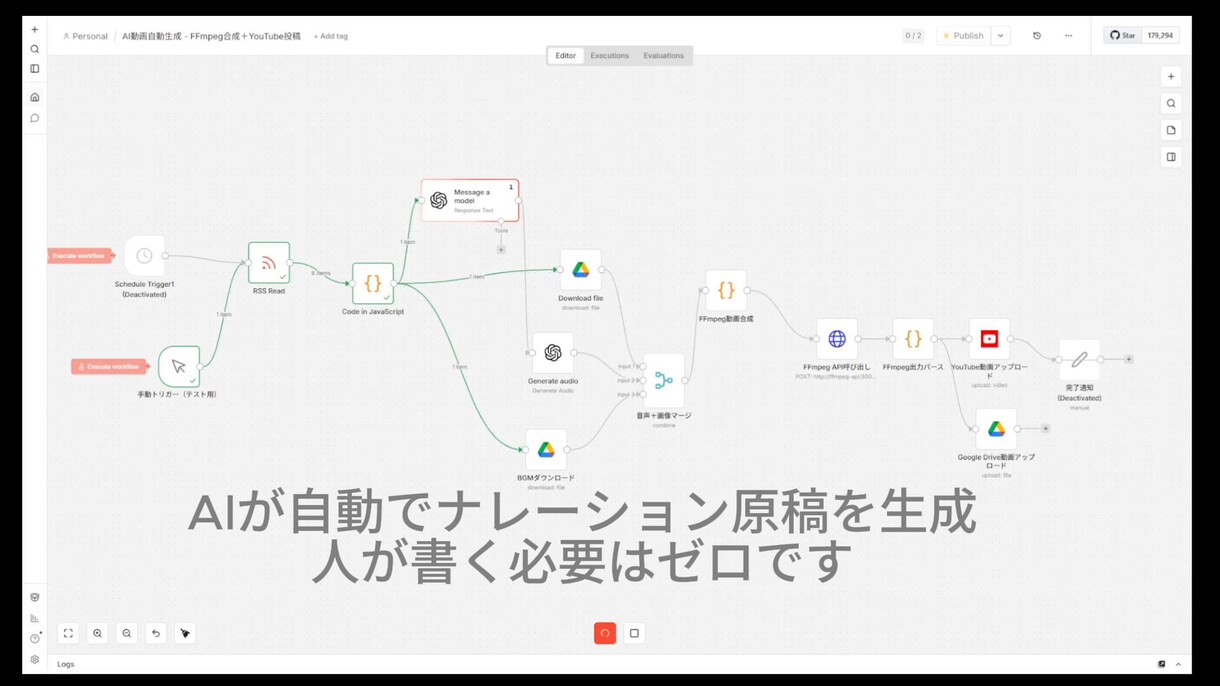Select the Message a model OpenAI node
The width and height of the screenshot is (1220, 686).
click(x=470, y=200)
